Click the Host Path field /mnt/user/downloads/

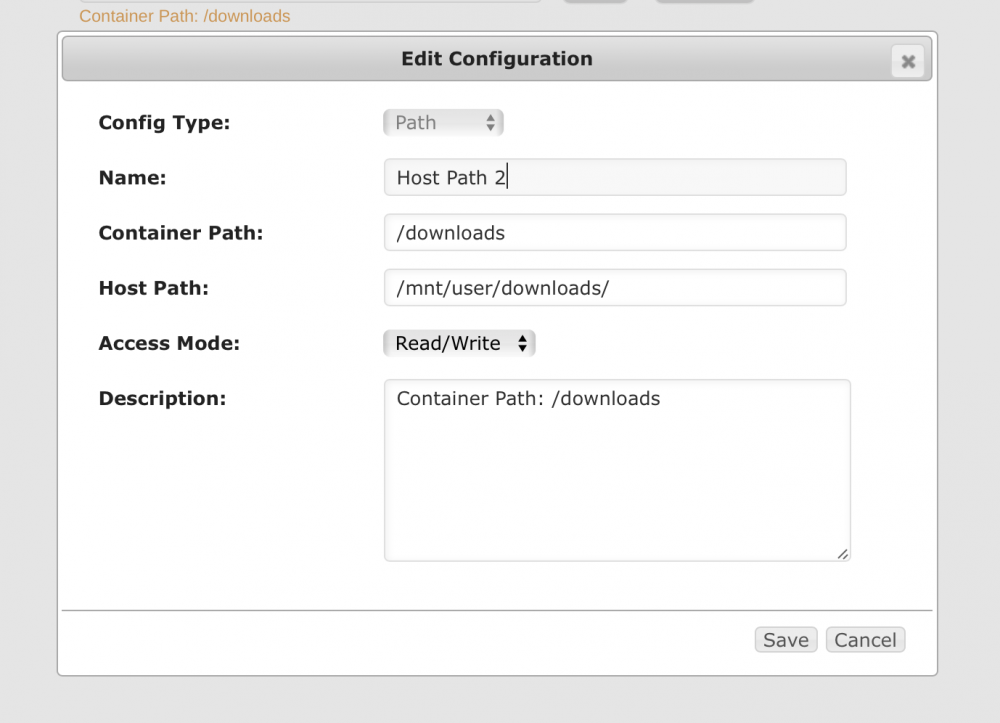click(x=615, y=288)
